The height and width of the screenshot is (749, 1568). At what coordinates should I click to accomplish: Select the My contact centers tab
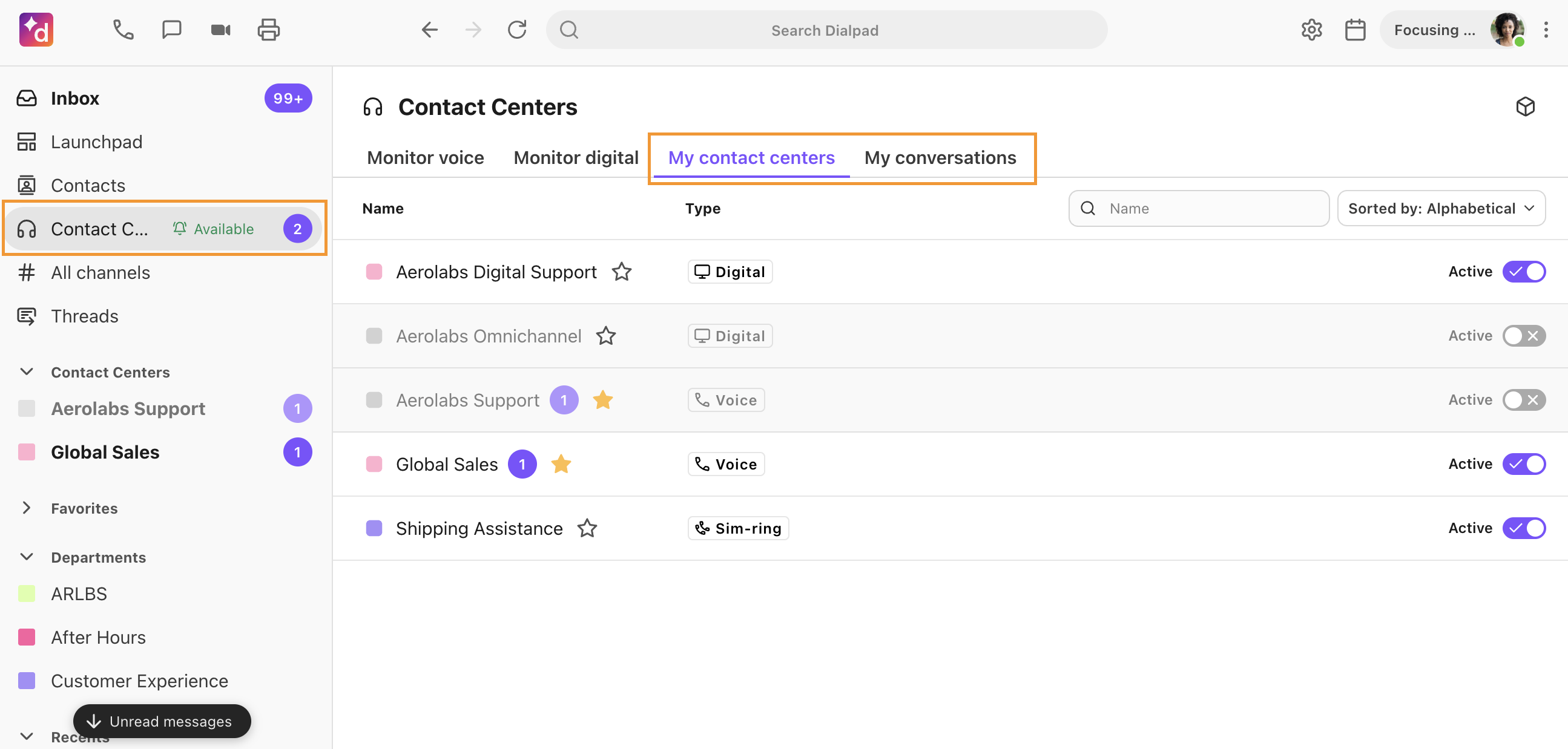pos(751,157)
